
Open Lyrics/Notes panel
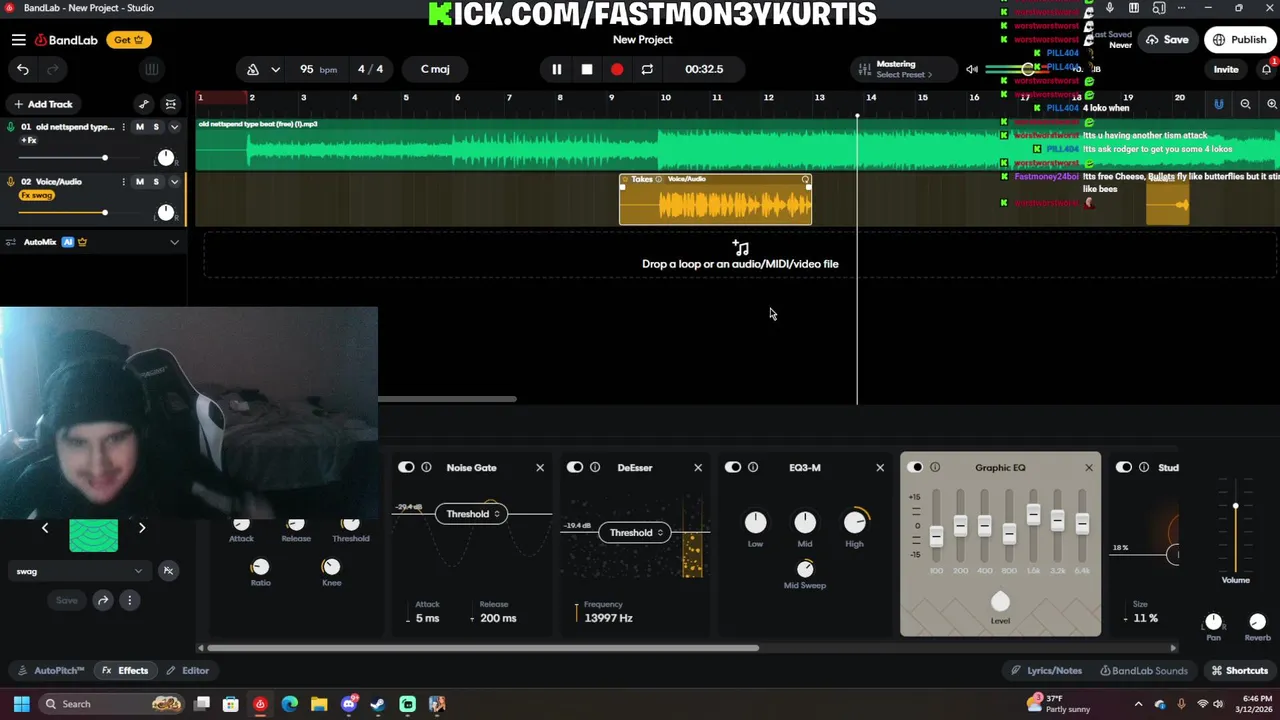[1046, 671]
